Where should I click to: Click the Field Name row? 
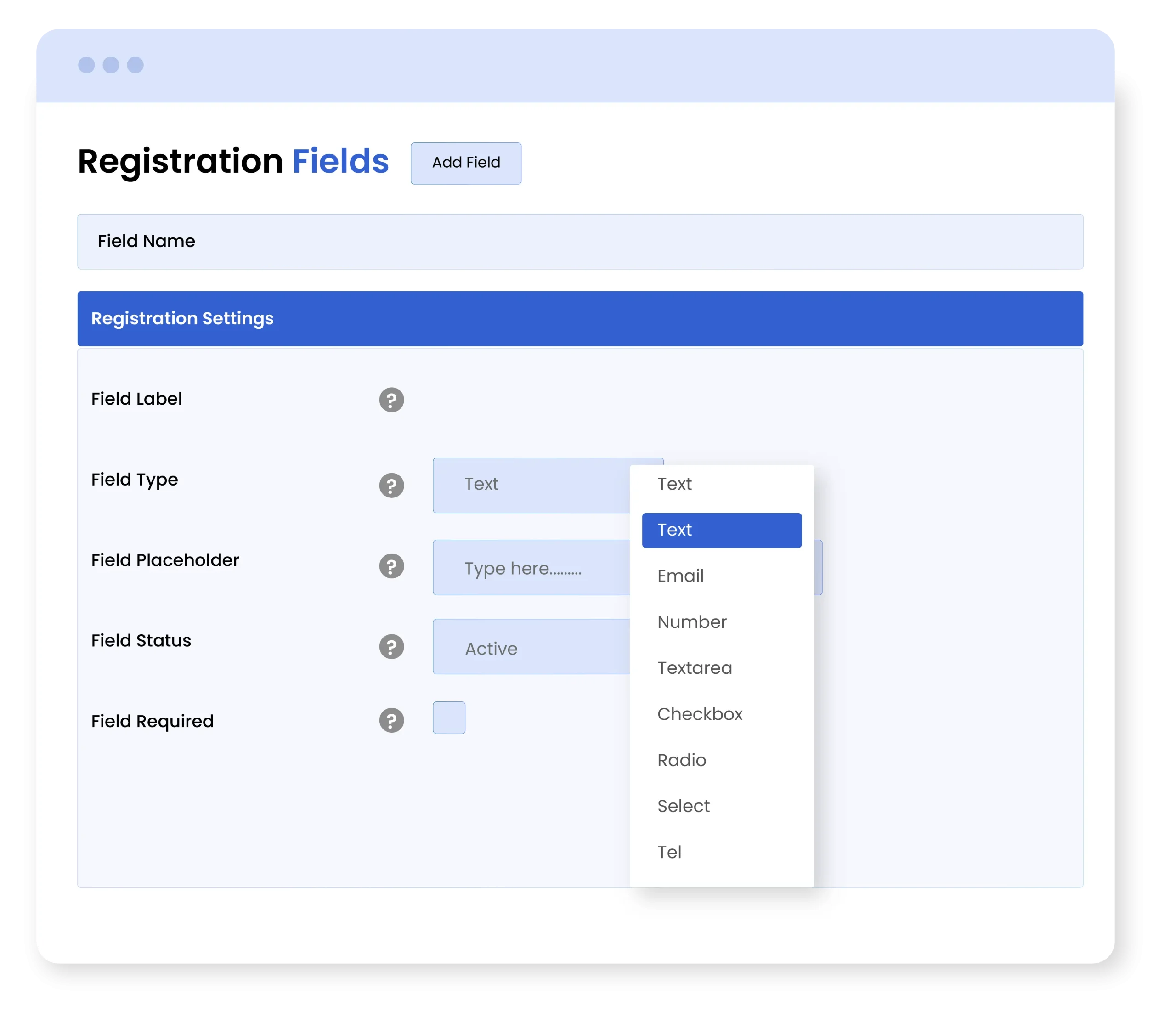click(580, 241)
